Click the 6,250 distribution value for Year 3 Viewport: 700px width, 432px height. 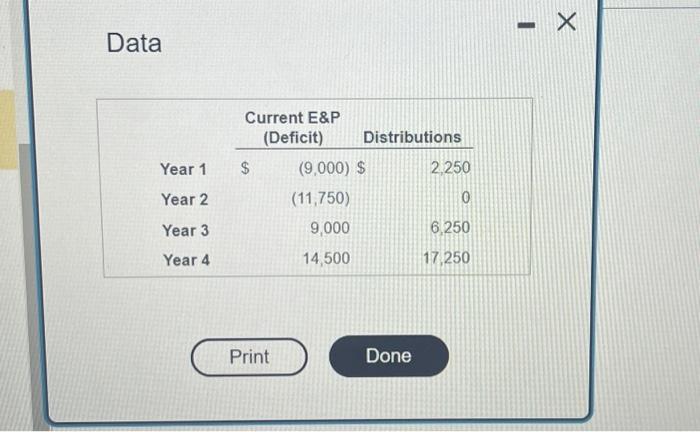click(450, 228)
